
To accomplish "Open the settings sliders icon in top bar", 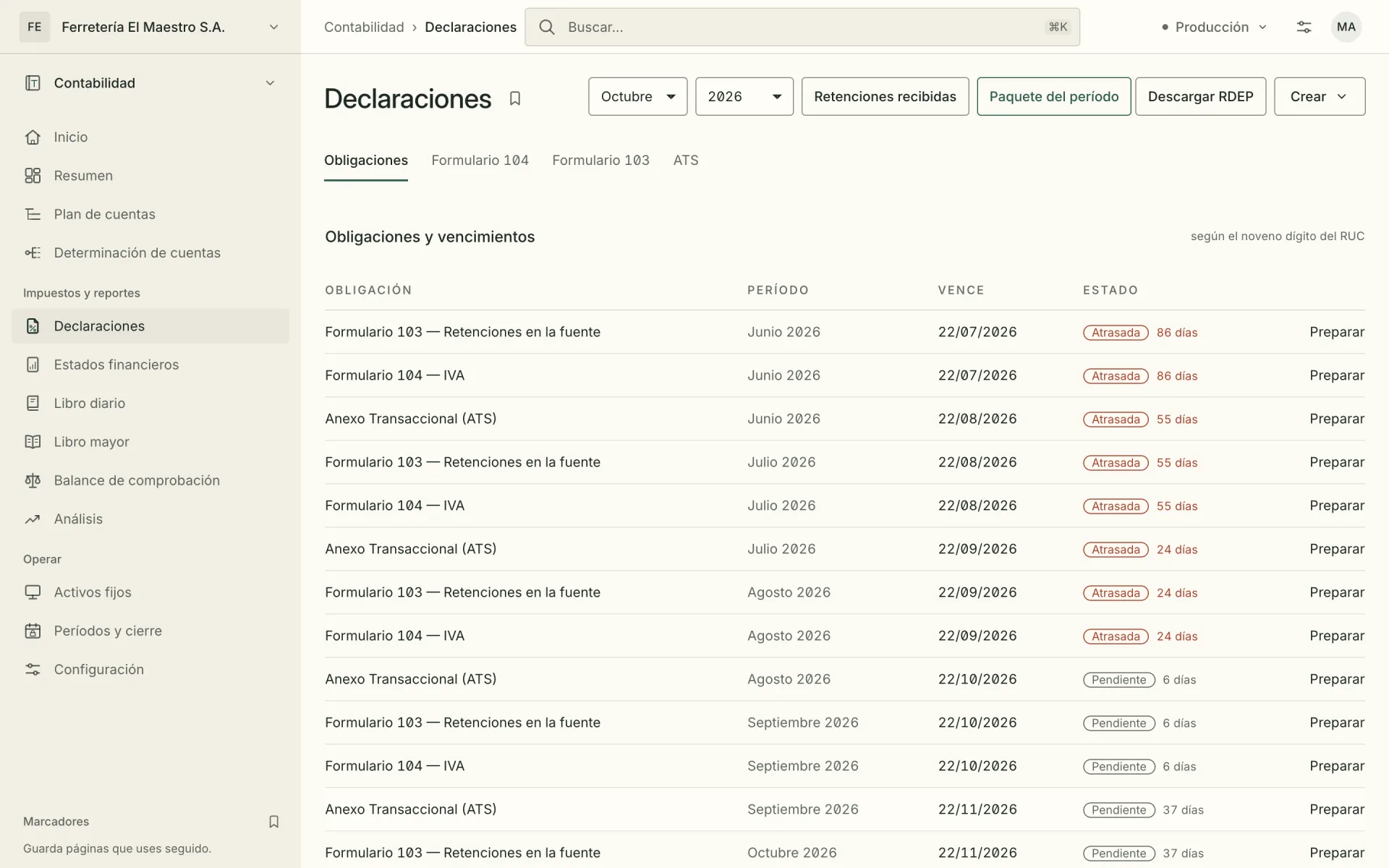I will pyautogui.click(x=1304, y=27).
